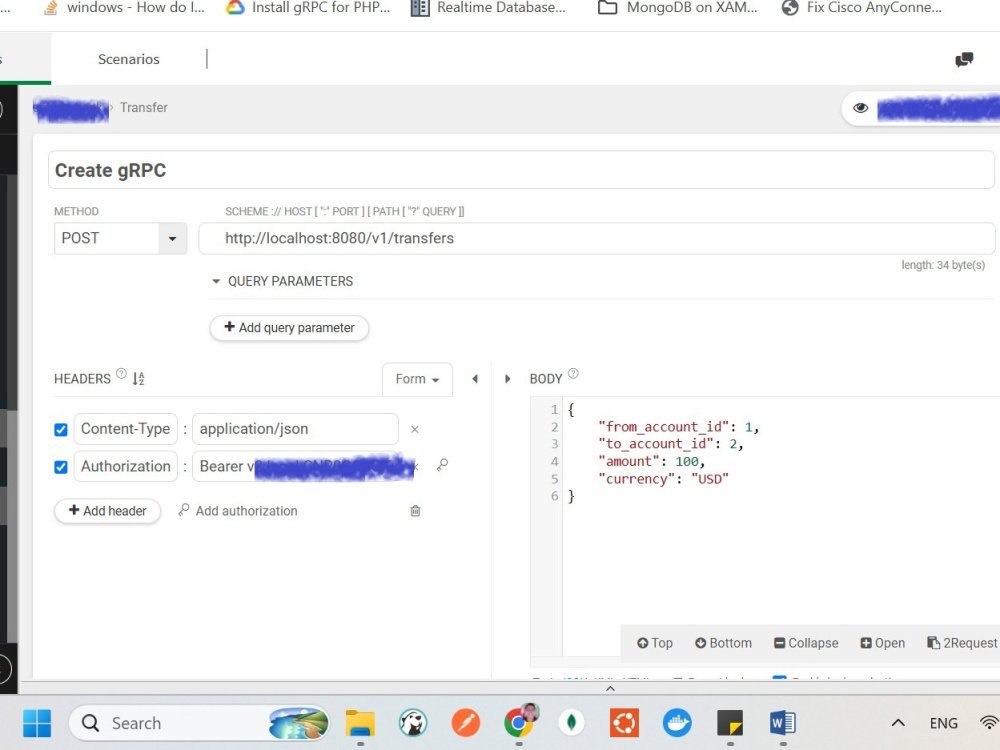Image resolution: width=1000 pixels, height=750 pixels.
Task: Click Add authorization link
Action: coord(238,511)
